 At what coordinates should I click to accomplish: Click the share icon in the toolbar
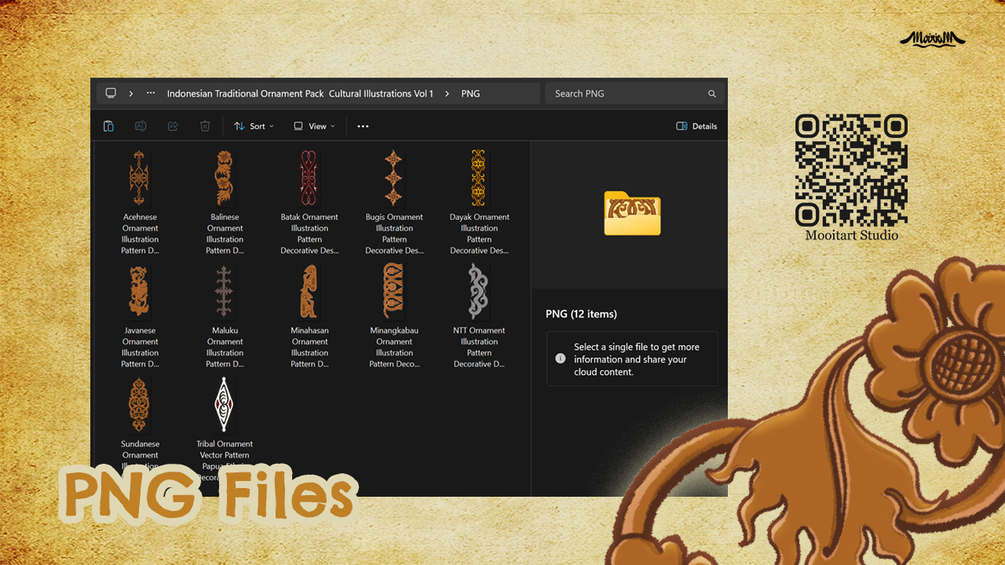tap(173, 126)
